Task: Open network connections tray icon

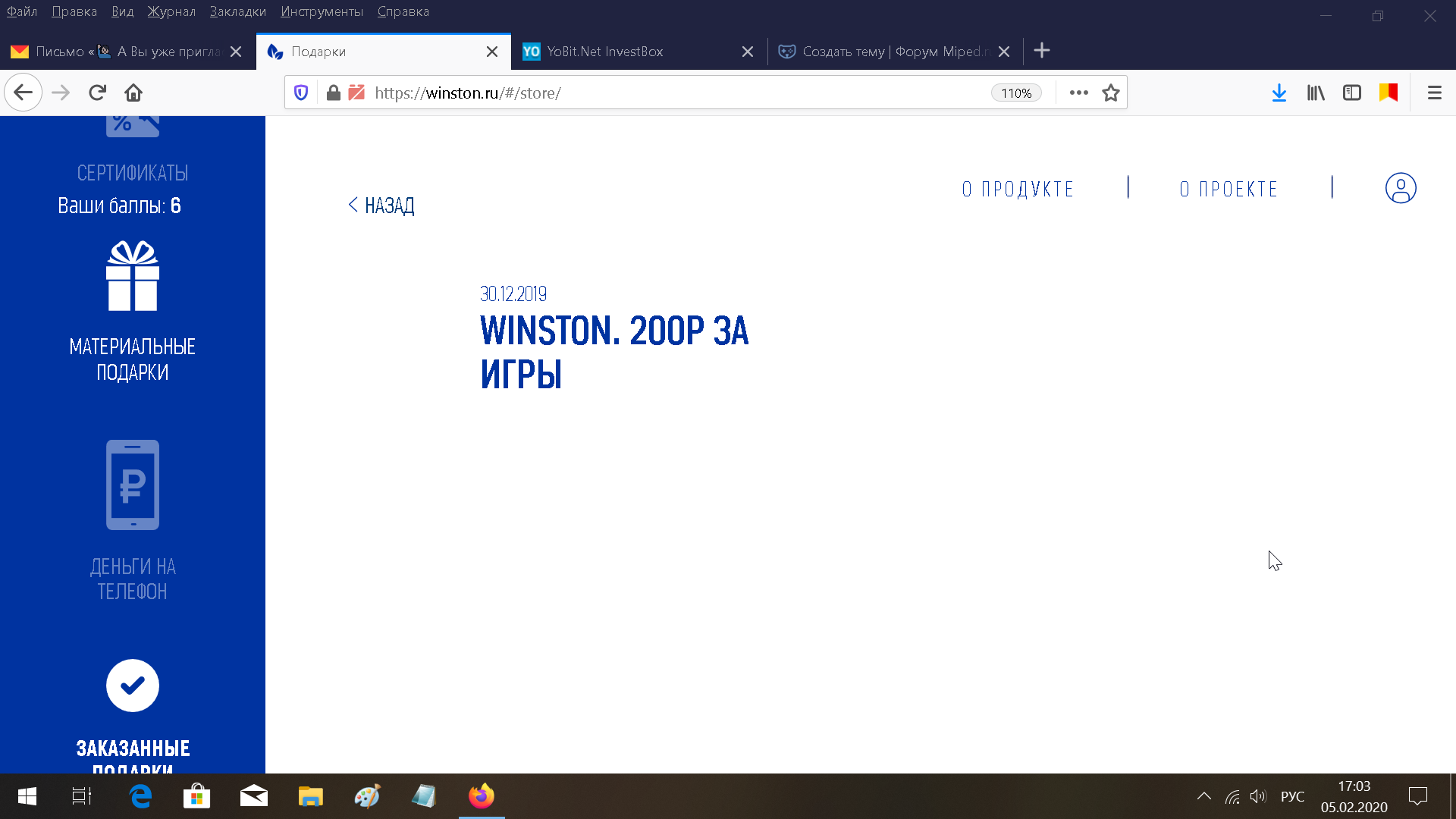Action: (x=1232, y=796)
